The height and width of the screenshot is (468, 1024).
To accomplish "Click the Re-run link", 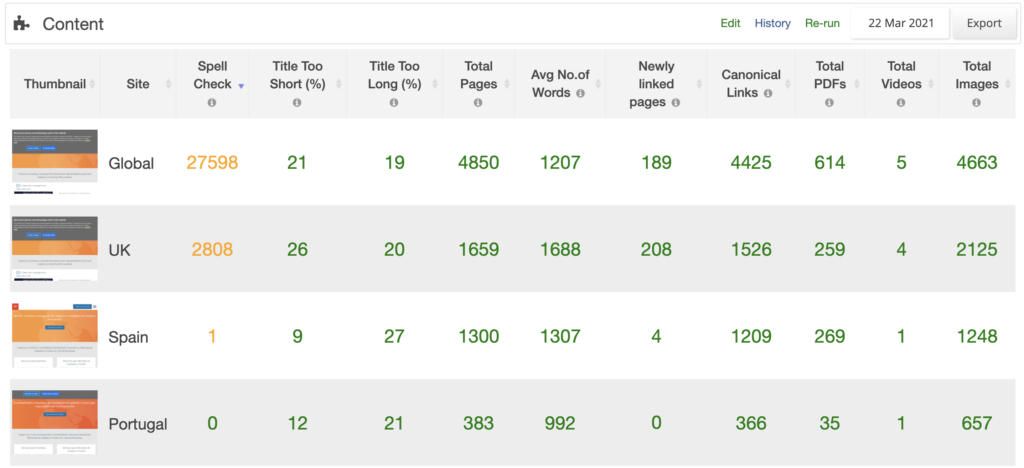I will pos(822,23).
